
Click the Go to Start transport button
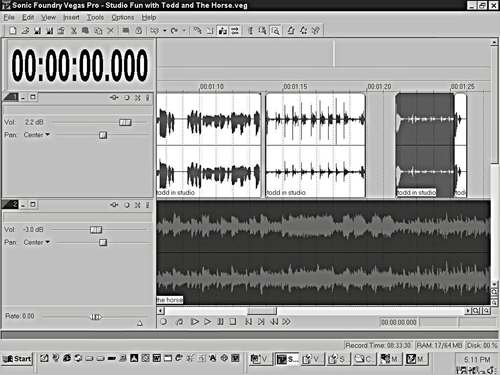248,322
